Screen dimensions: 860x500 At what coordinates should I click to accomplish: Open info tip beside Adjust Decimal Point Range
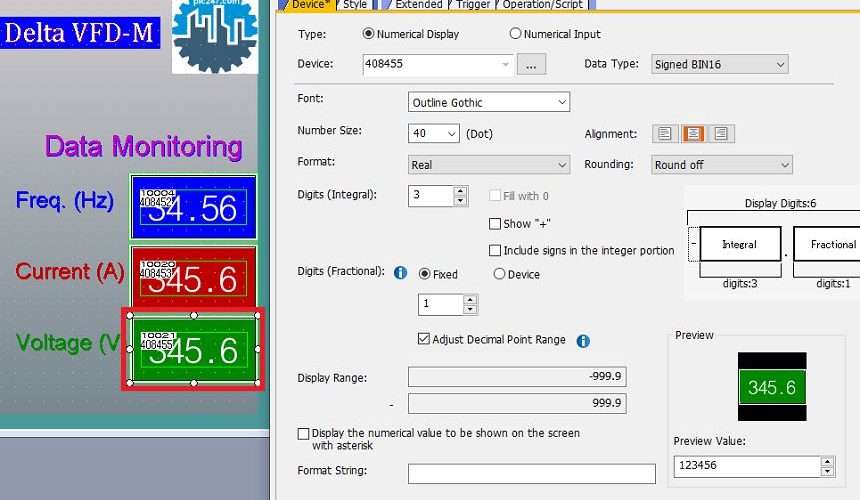click(x=582, y=341)
